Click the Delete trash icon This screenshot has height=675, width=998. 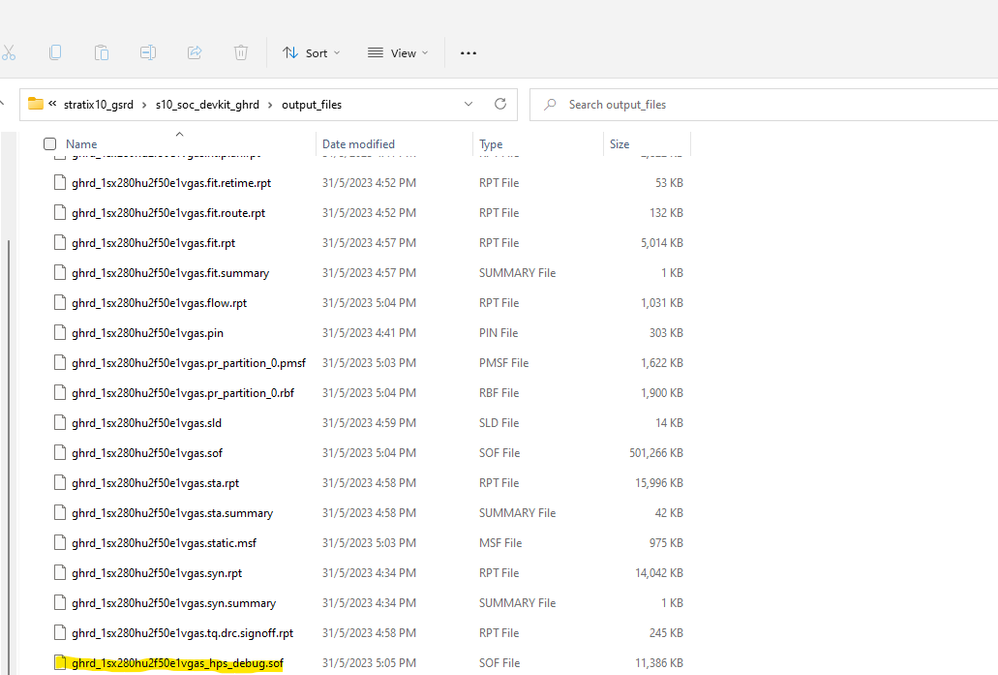tap(241, 52)
